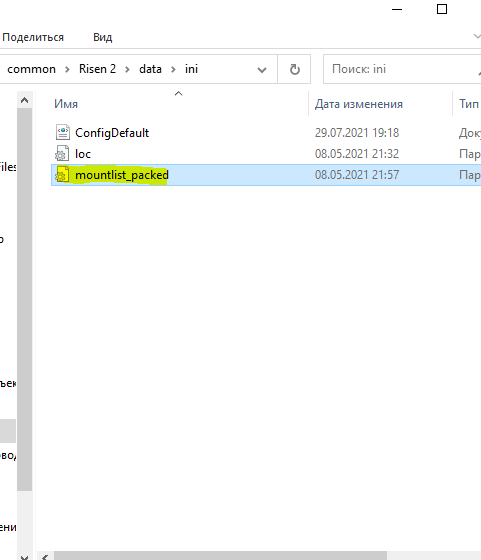
Task: Click the sidebar scrollbar up arrow
Action: [24, 100]
